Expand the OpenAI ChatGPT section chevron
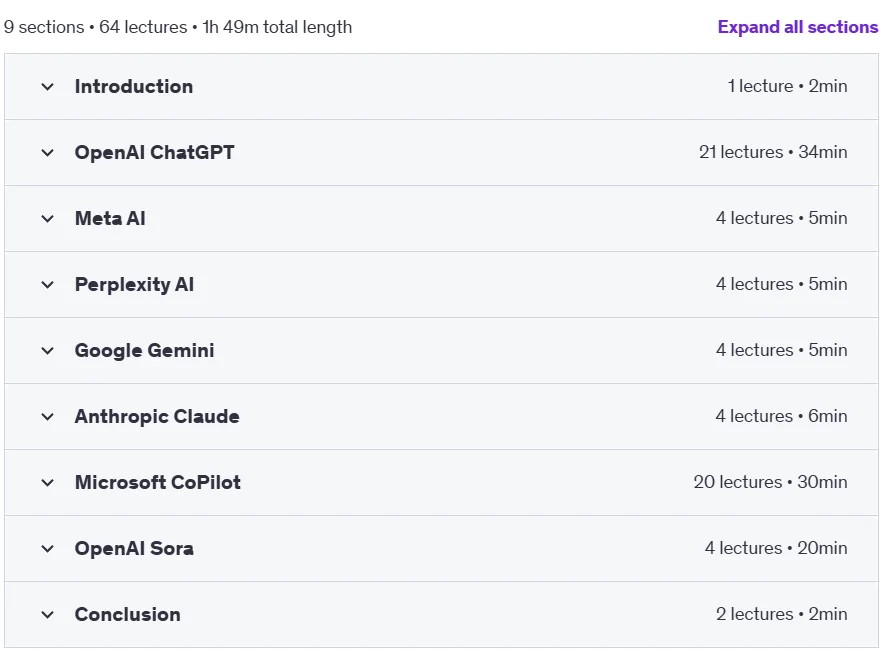 coord(48,152)
